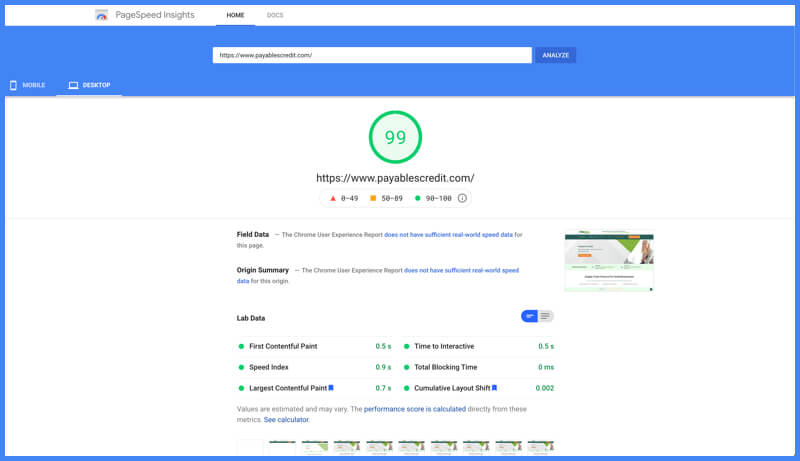Open the 'See calculator' link

tap(286, 420)
